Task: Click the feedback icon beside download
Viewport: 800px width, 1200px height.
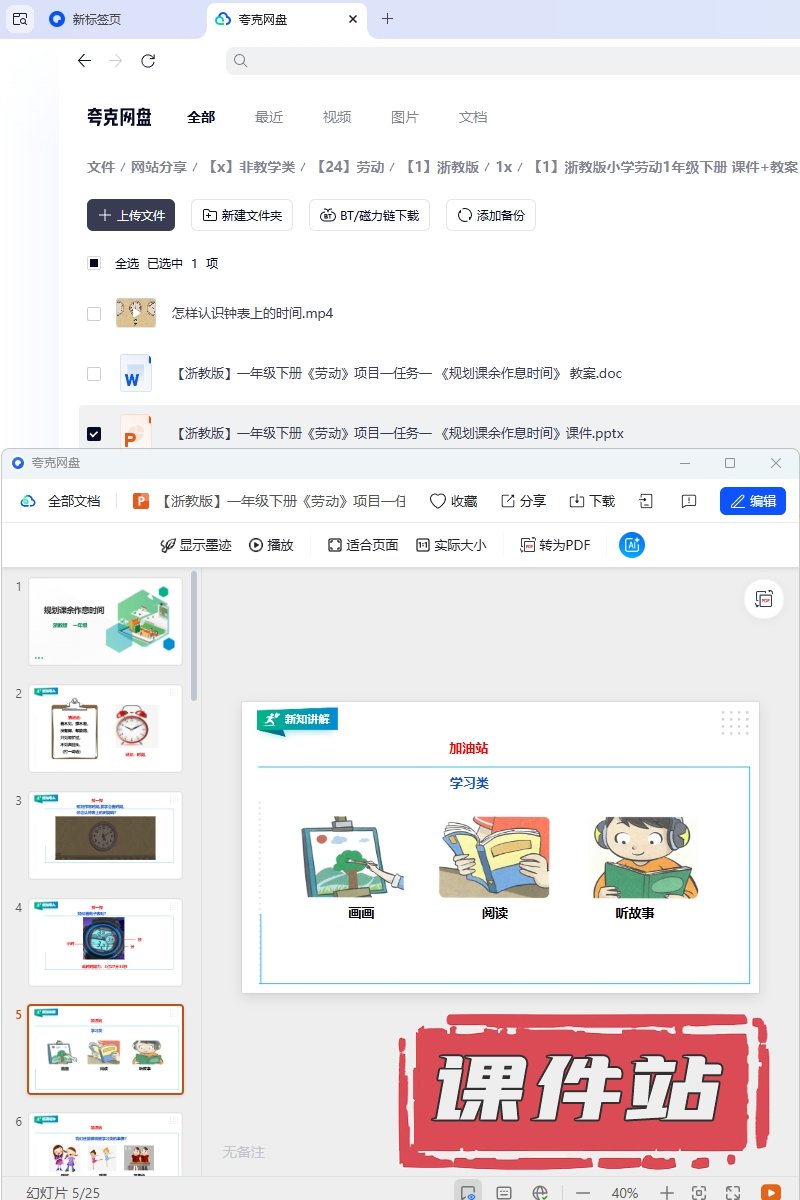Action: [x=688, y=501]
